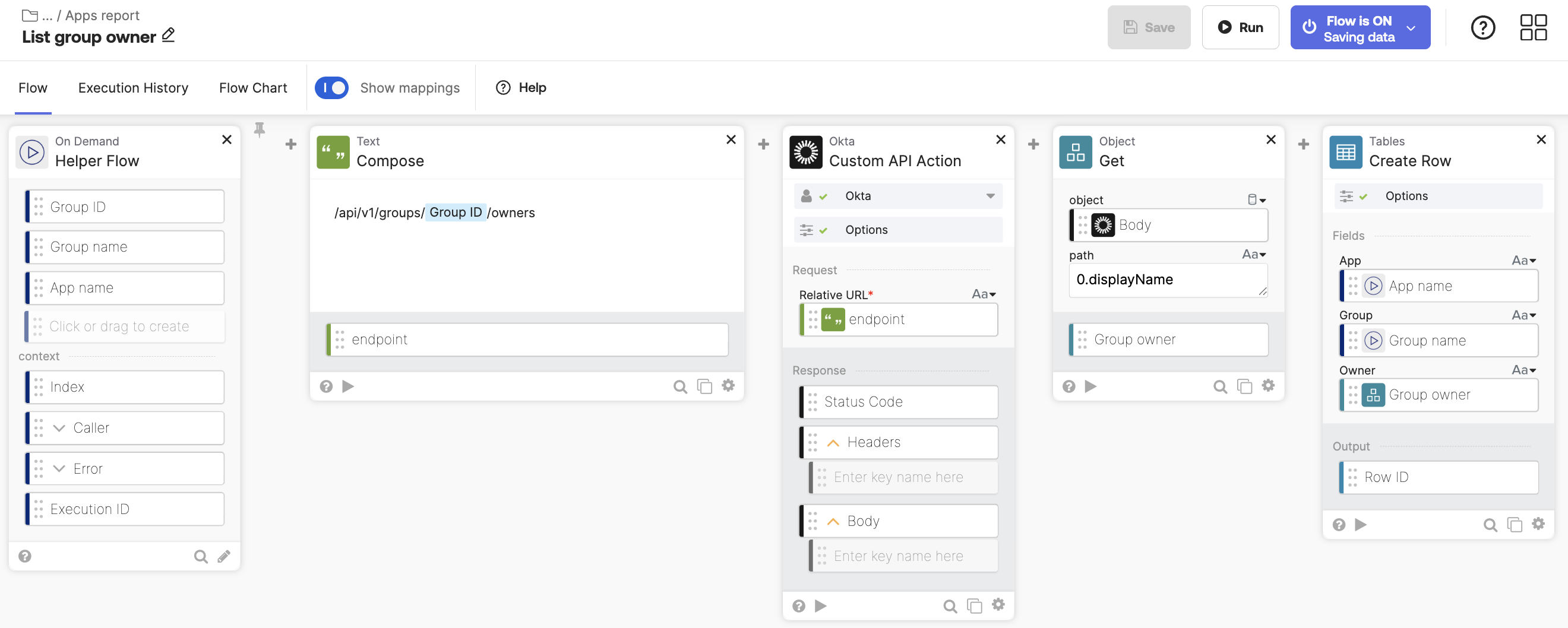Expand the Caller context field

tap(59, 427)
